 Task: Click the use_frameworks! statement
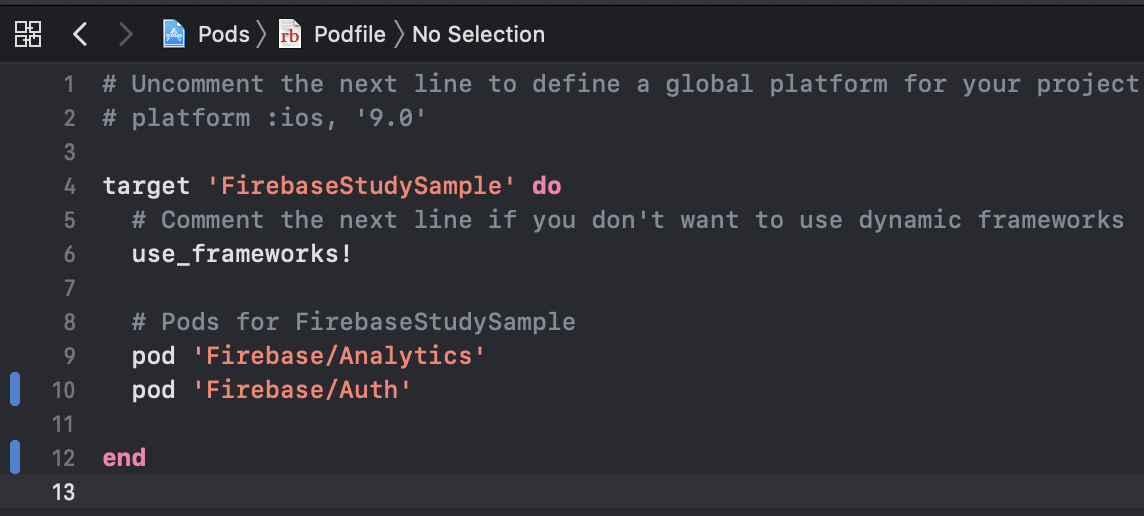click(x=242, y=255)
